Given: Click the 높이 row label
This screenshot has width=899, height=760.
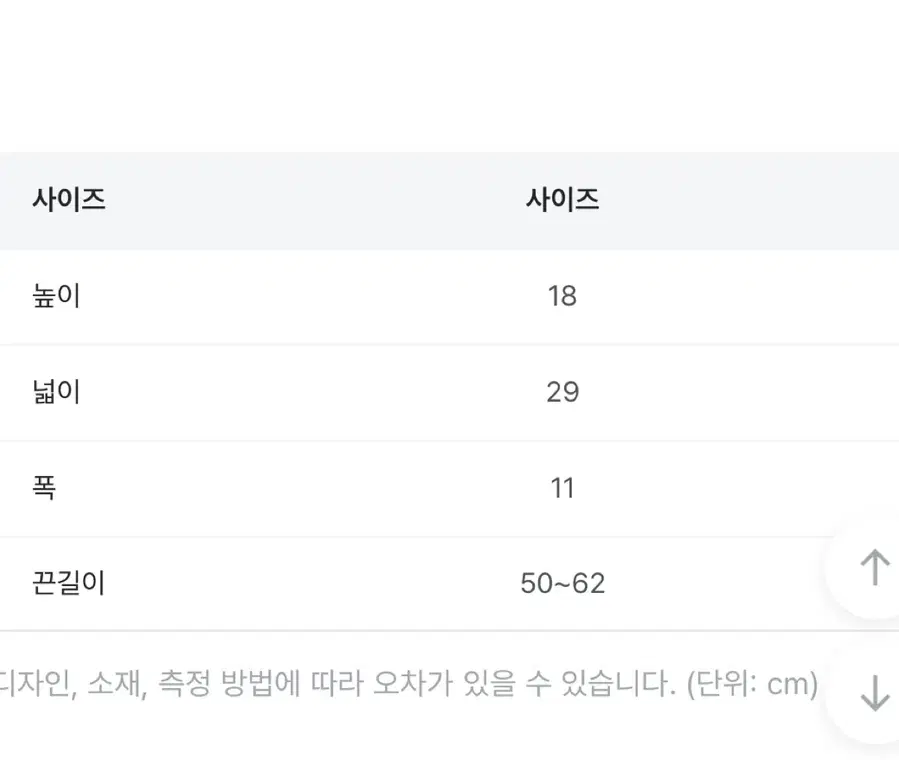Looking at the screenshot, I should click(56, 296).
